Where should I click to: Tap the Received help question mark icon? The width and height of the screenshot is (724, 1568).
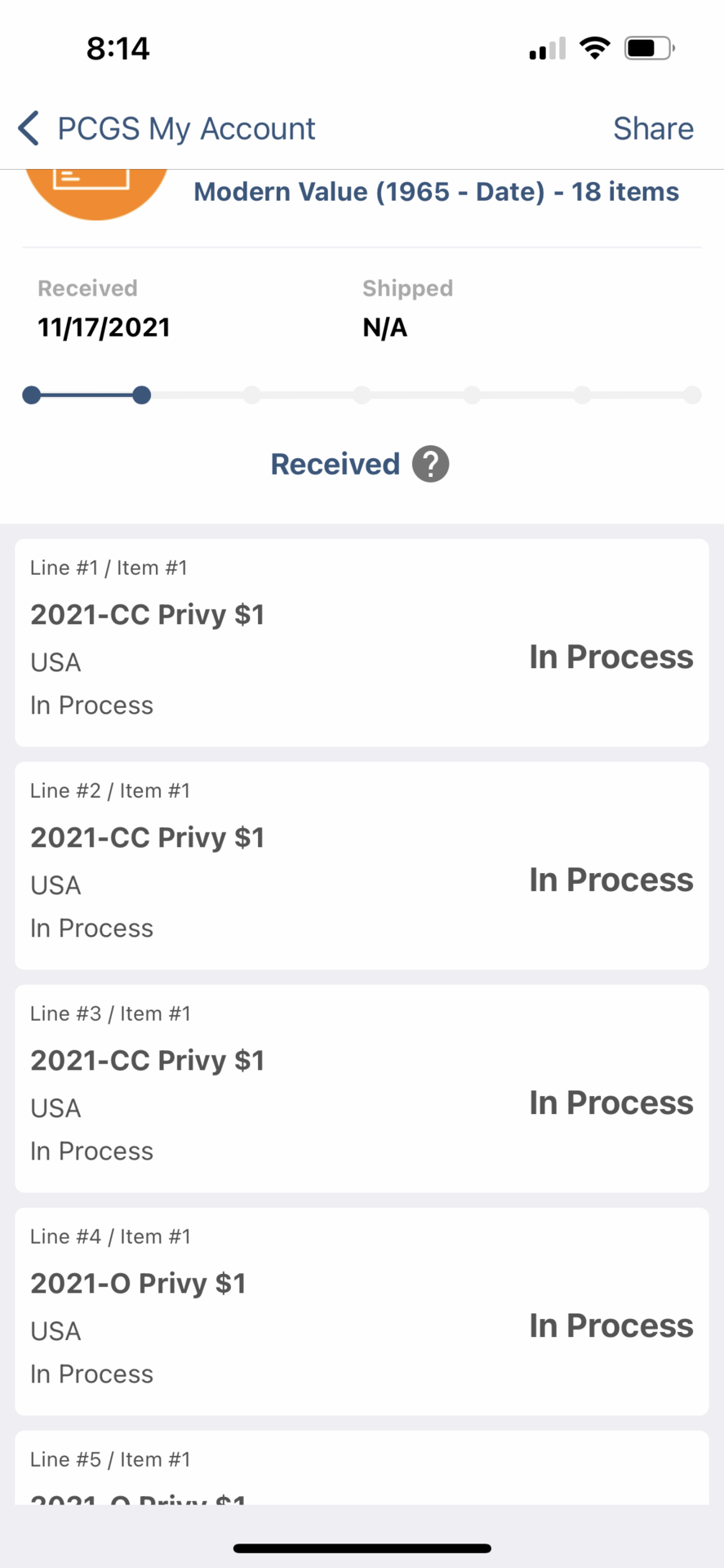[430, 464]
